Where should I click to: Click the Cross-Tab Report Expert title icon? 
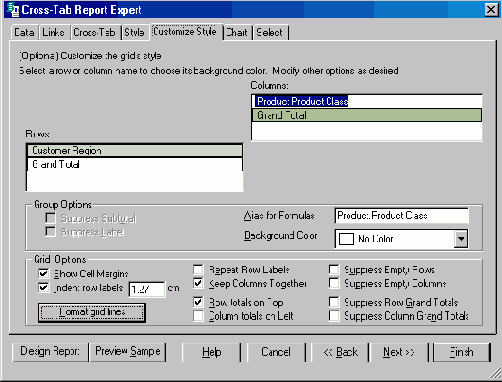coord(13,9)
